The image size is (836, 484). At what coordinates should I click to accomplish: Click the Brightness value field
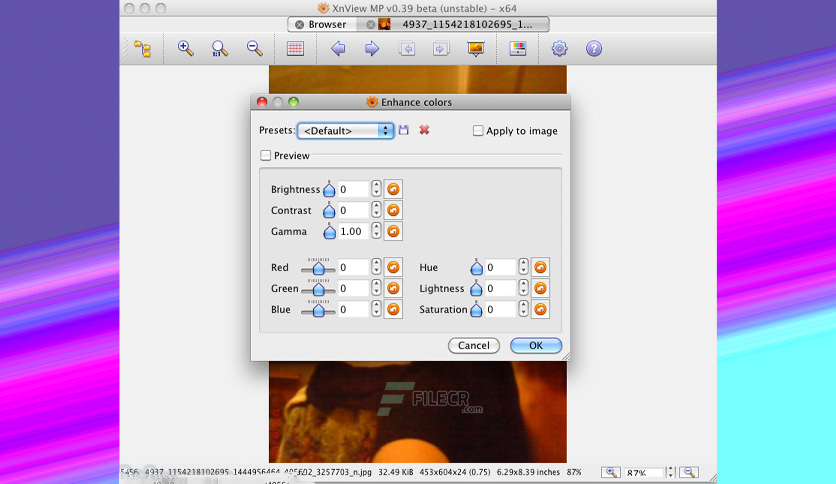[x=354, y=189]
